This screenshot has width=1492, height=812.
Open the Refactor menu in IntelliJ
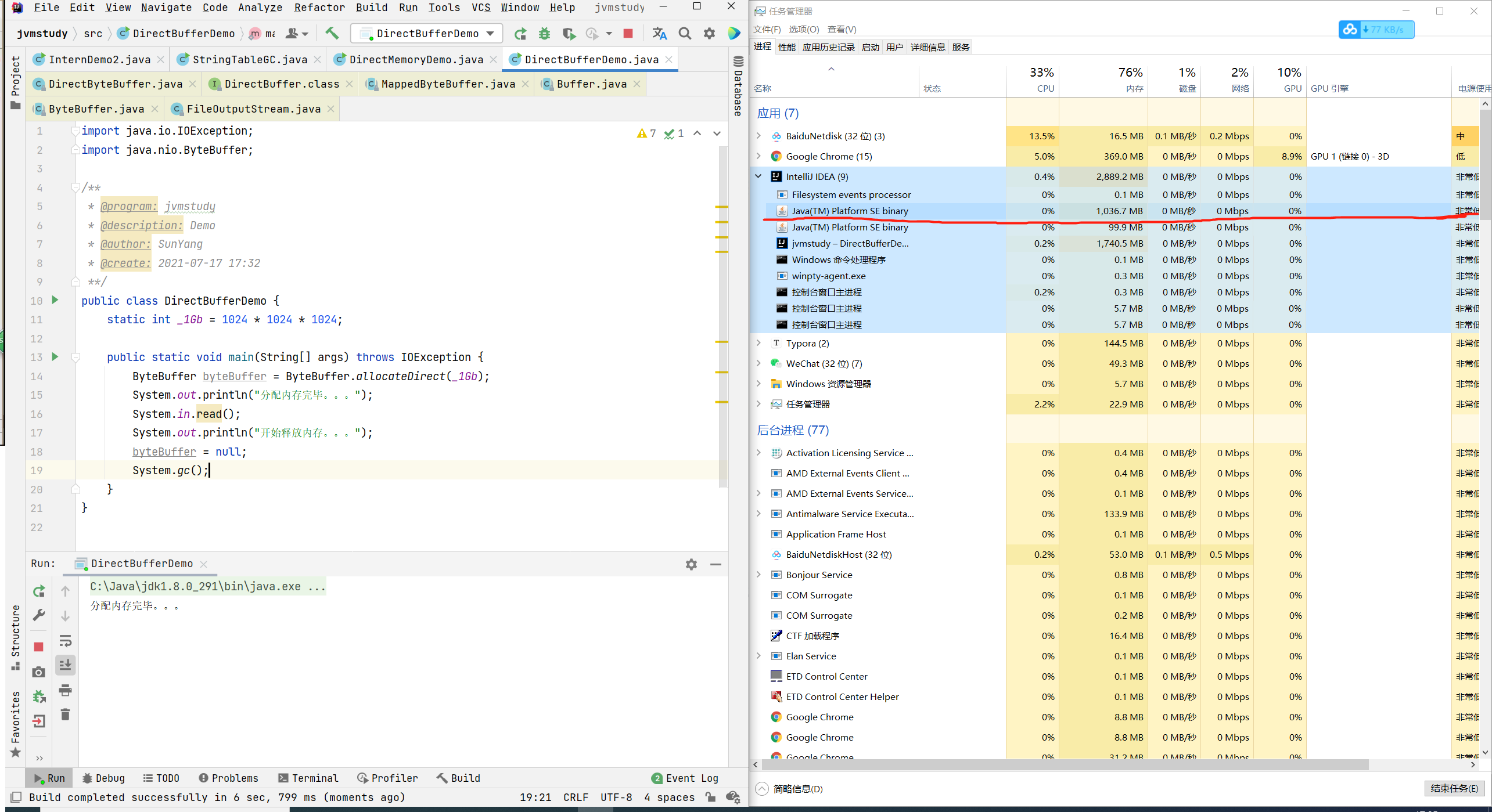coord(319,8)
